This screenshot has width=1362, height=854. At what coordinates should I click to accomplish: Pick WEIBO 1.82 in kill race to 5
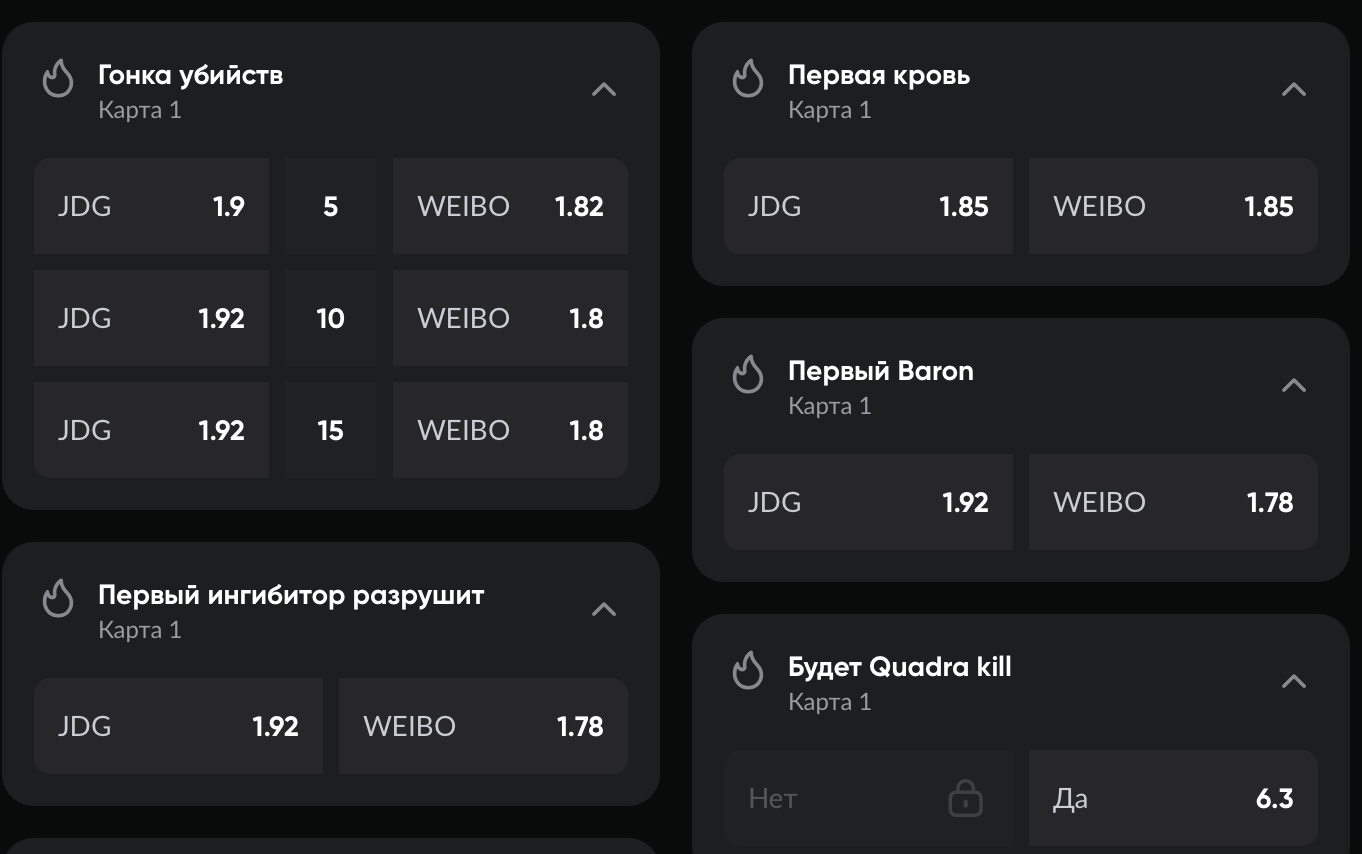point(510,206)
